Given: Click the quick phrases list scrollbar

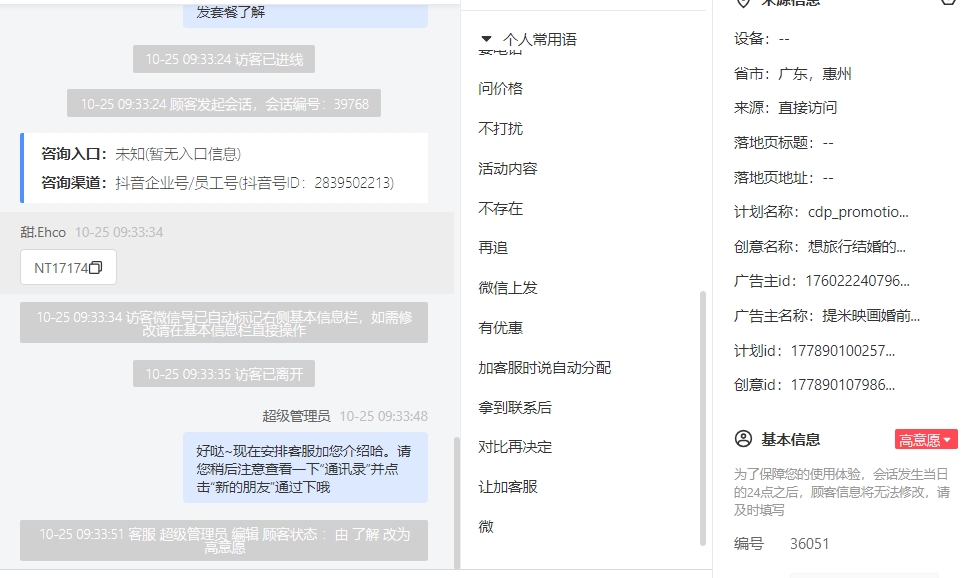Looking at the screenshot, I should click(x=703, y=418).
